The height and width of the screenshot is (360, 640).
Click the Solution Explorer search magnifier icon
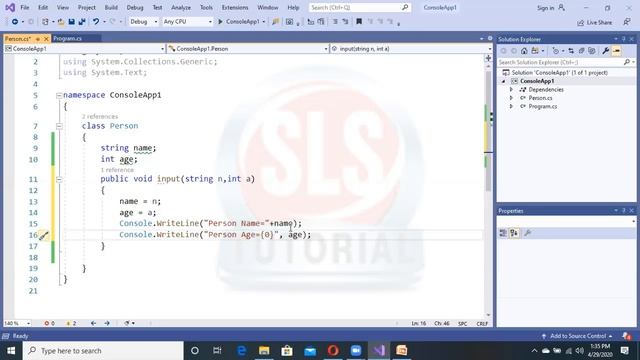(627, 62)
